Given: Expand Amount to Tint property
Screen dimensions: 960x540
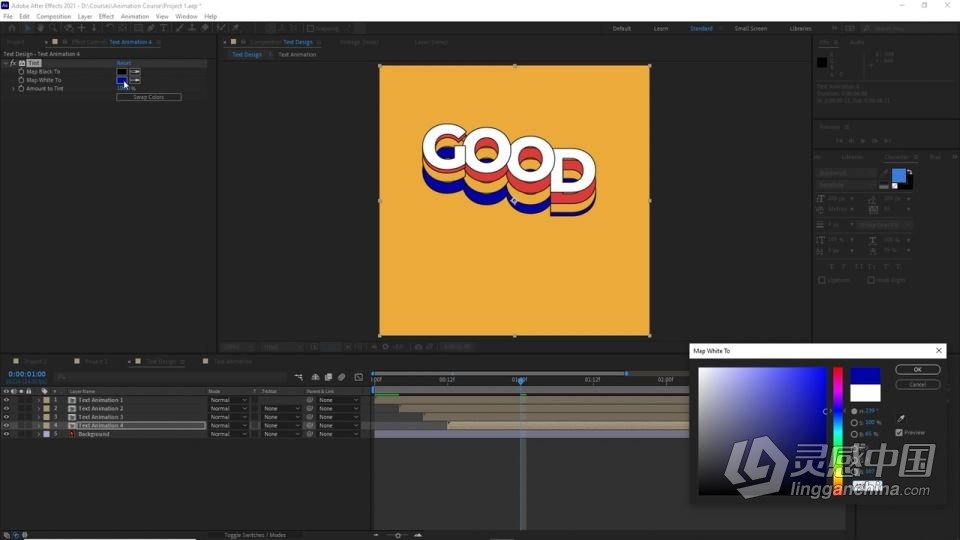Looking at the screenshot, I should click(13, 89).
